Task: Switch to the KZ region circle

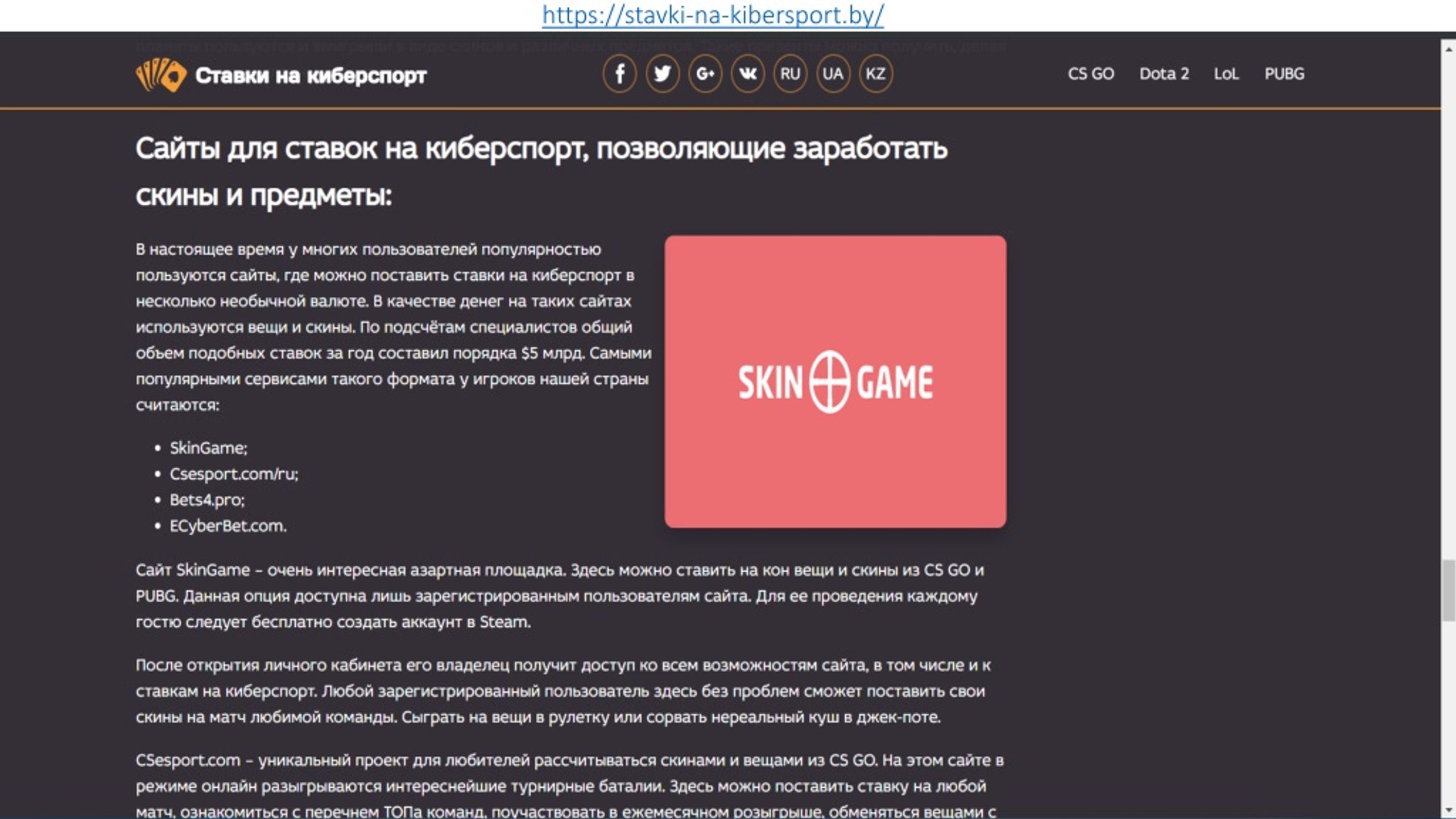Action: click(x=875, y=74)
